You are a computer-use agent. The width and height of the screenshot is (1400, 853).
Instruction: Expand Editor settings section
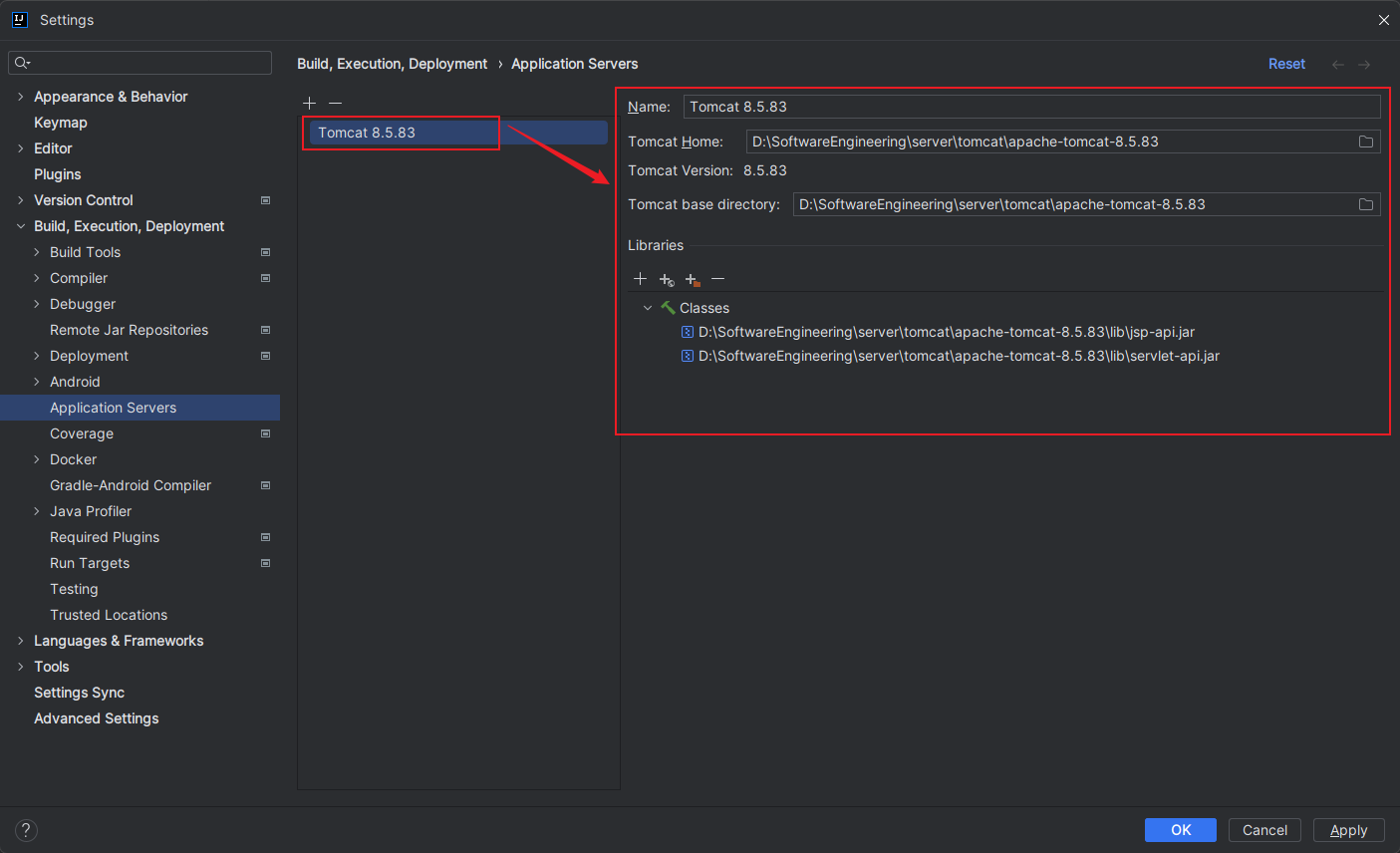tap(20, 148)
